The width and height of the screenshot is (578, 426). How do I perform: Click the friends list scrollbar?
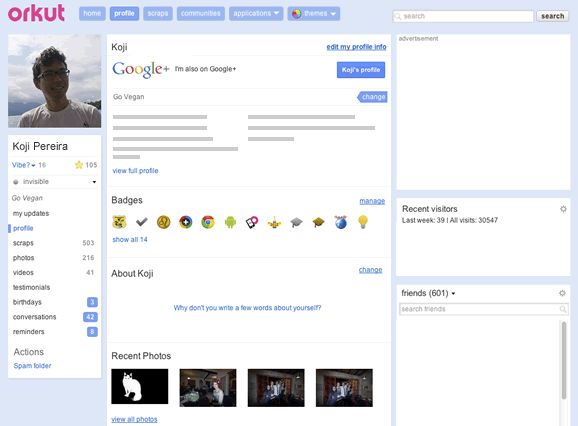(564, 360)
